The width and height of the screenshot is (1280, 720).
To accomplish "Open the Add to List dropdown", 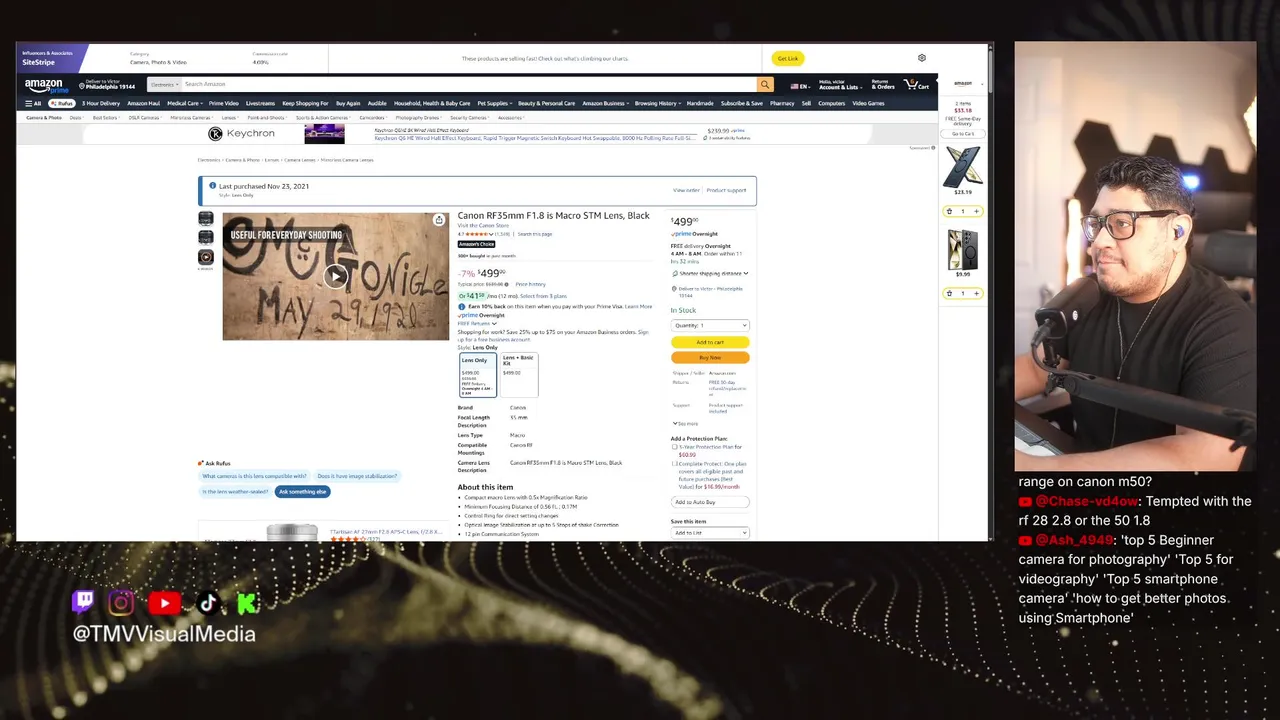I will pos(710,533).
